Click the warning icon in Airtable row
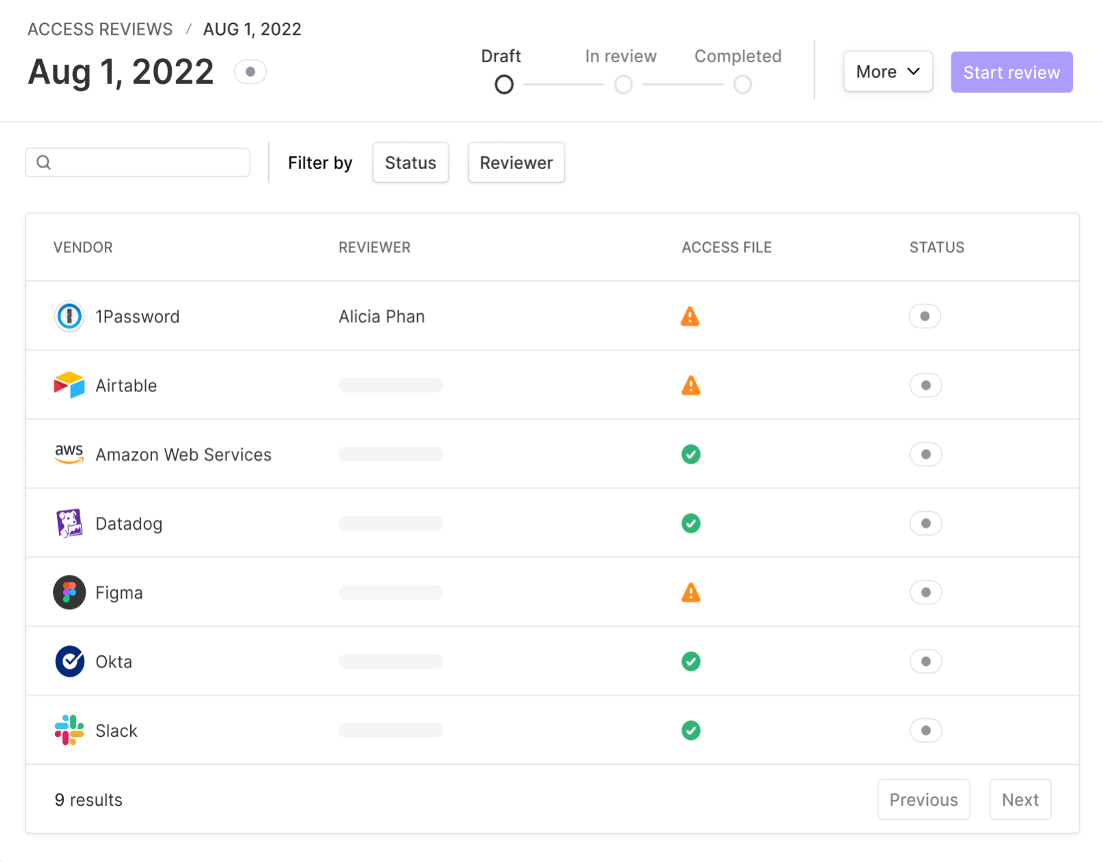This screenshot has width=1103, height=862. point(691,386)
